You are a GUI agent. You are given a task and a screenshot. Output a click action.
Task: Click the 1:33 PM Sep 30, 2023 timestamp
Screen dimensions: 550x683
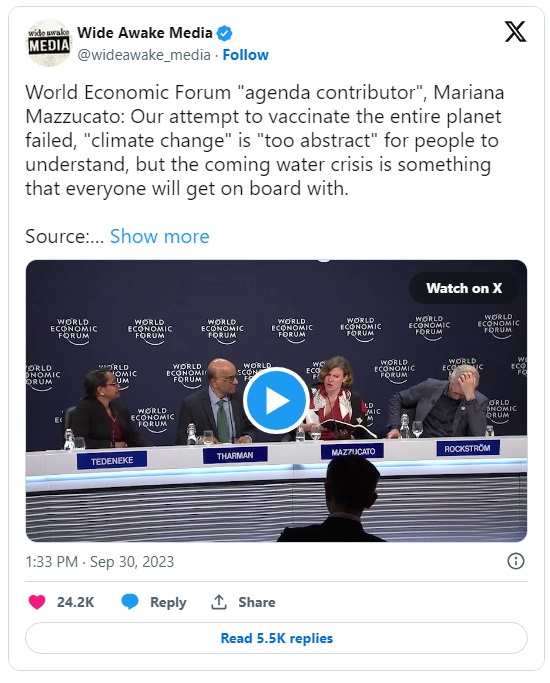point(100,561)
